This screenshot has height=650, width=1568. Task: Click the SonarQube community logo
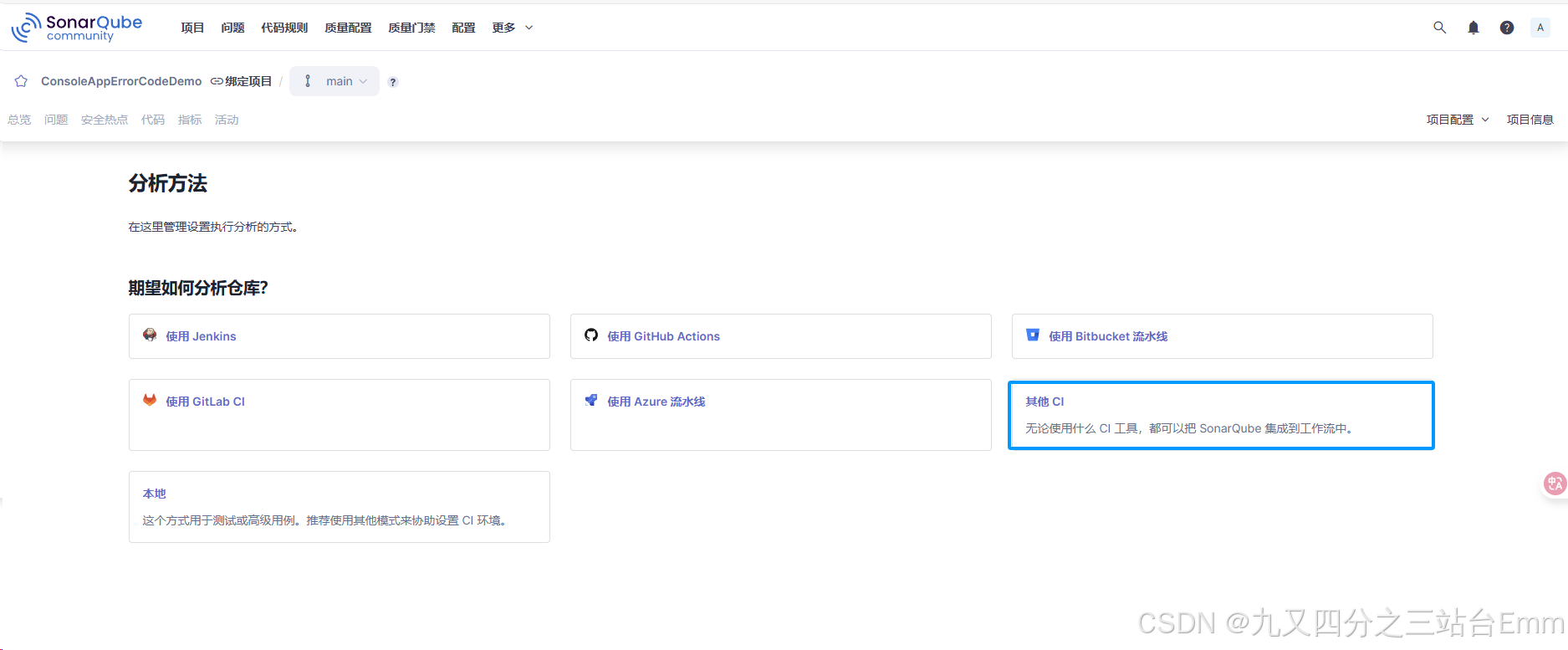click(76, 28)
